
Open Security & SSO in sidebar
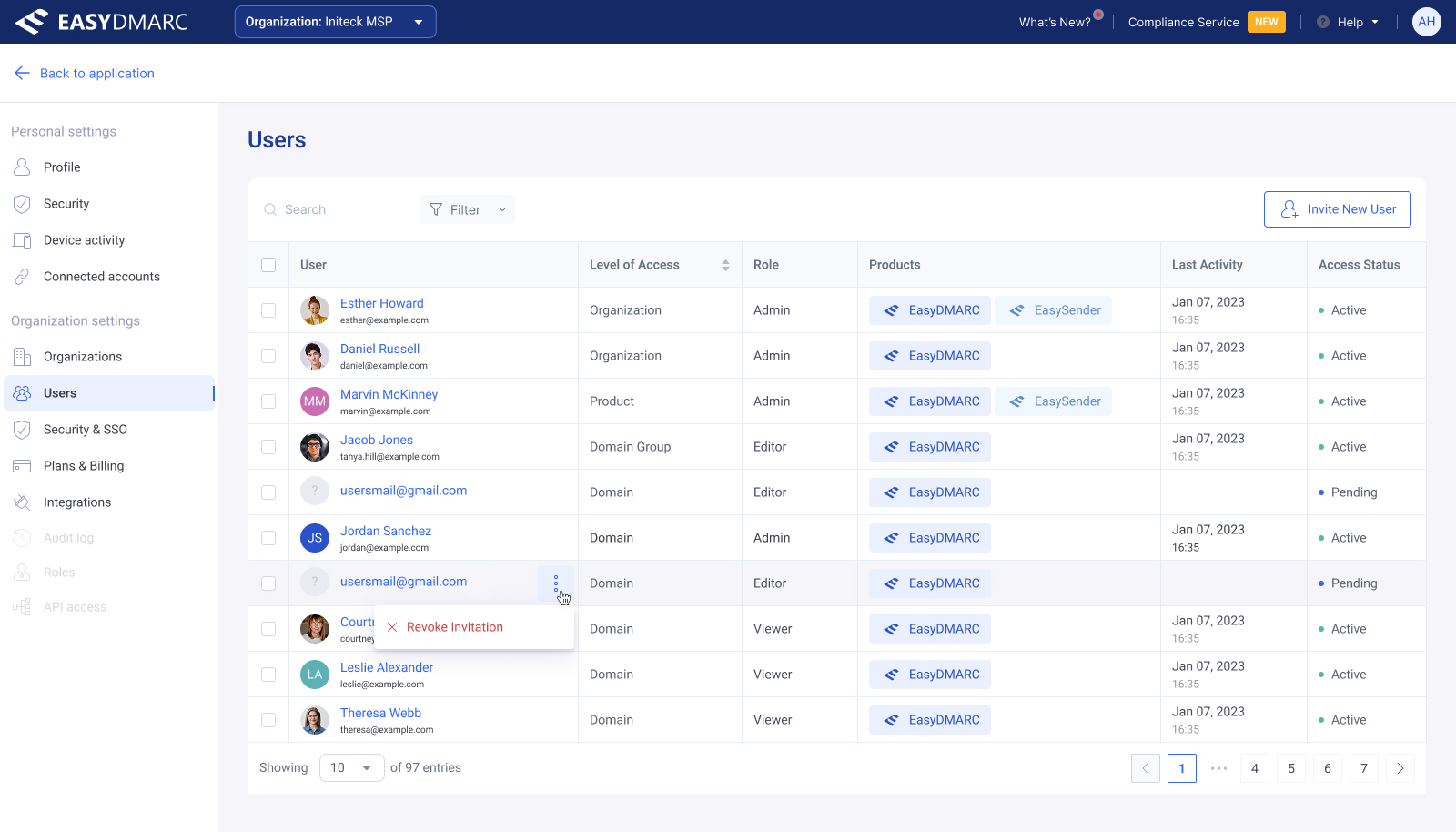tap(109, 430)
